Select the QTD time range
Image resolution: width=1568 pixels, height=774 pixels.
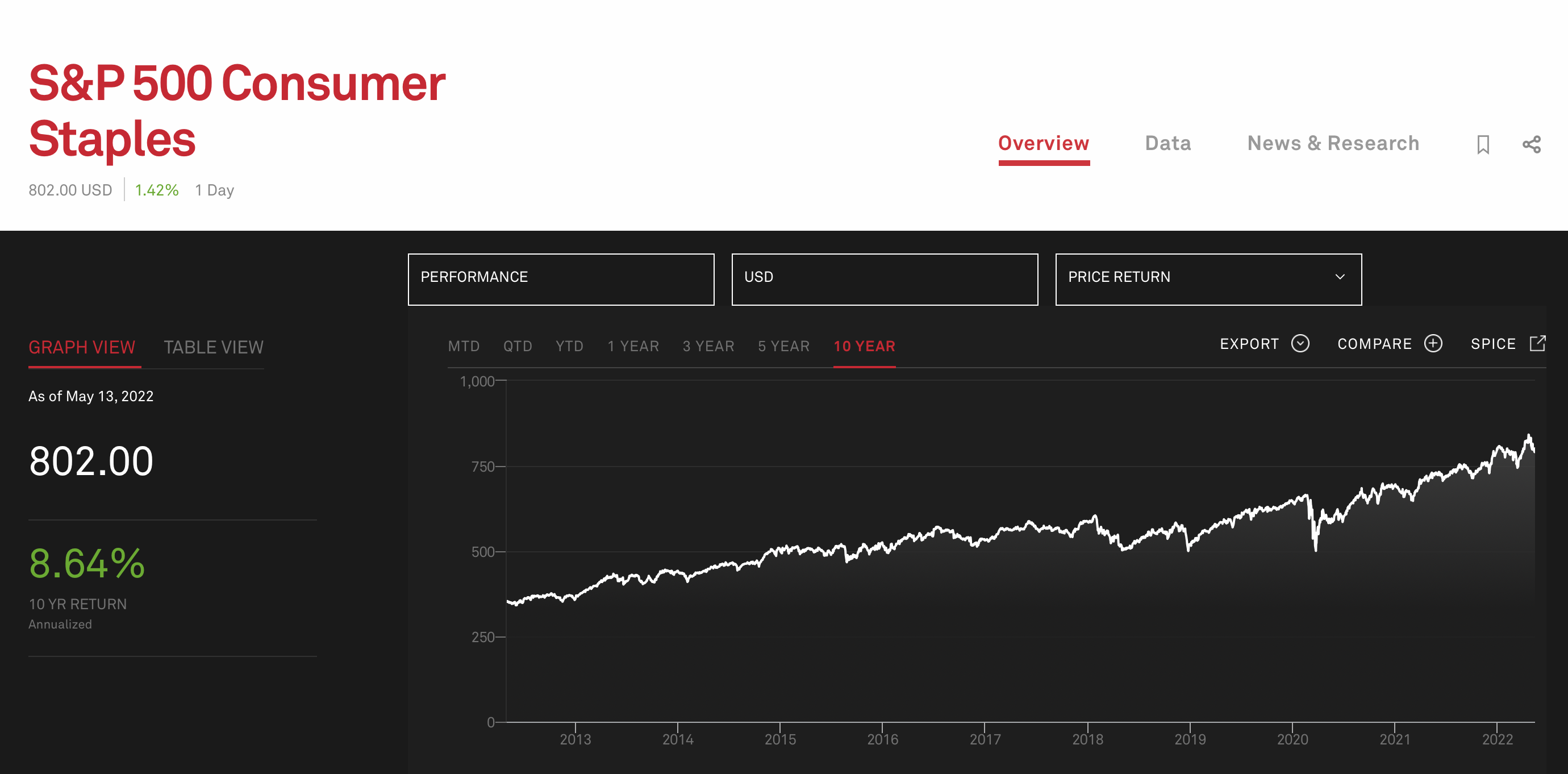tap(518, 346)
